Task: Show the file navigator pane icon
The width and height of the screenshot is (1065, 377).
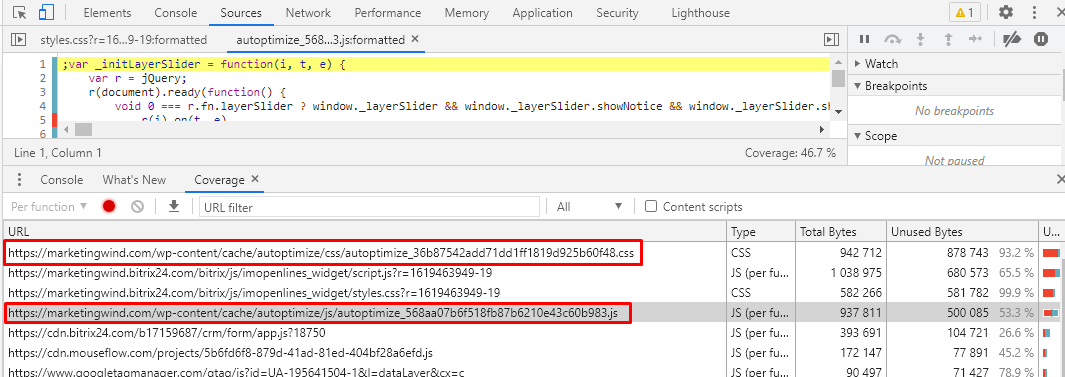Action: point(19,40)
